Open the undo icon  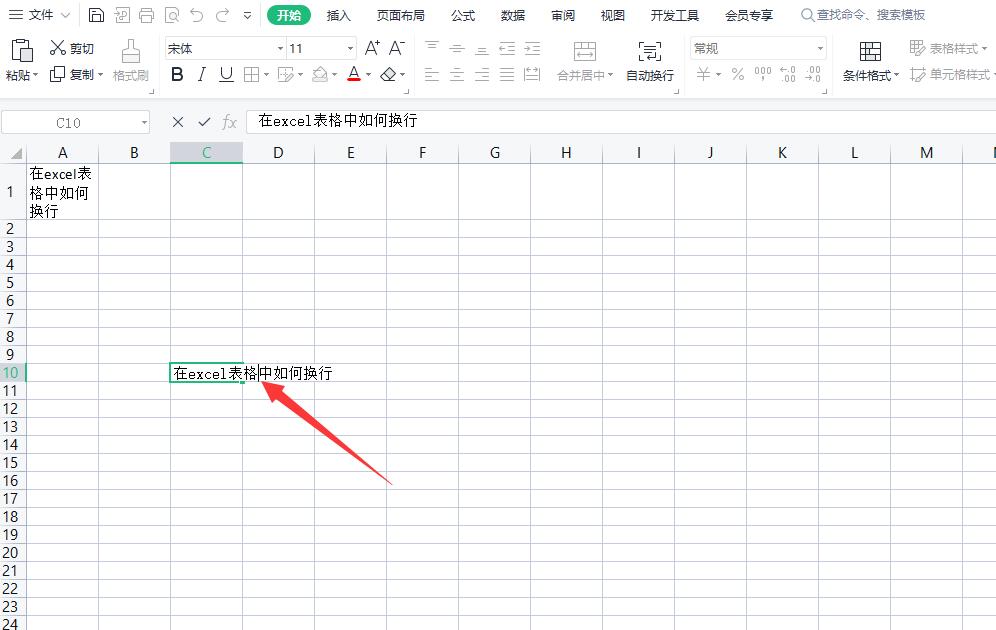click(198, 15)
